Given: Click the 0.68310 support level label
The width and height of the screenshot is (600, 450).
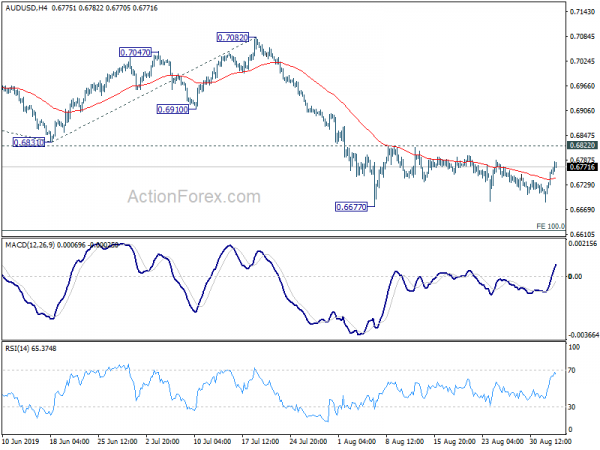Looking at the screenshot, I should coord(28,143).
